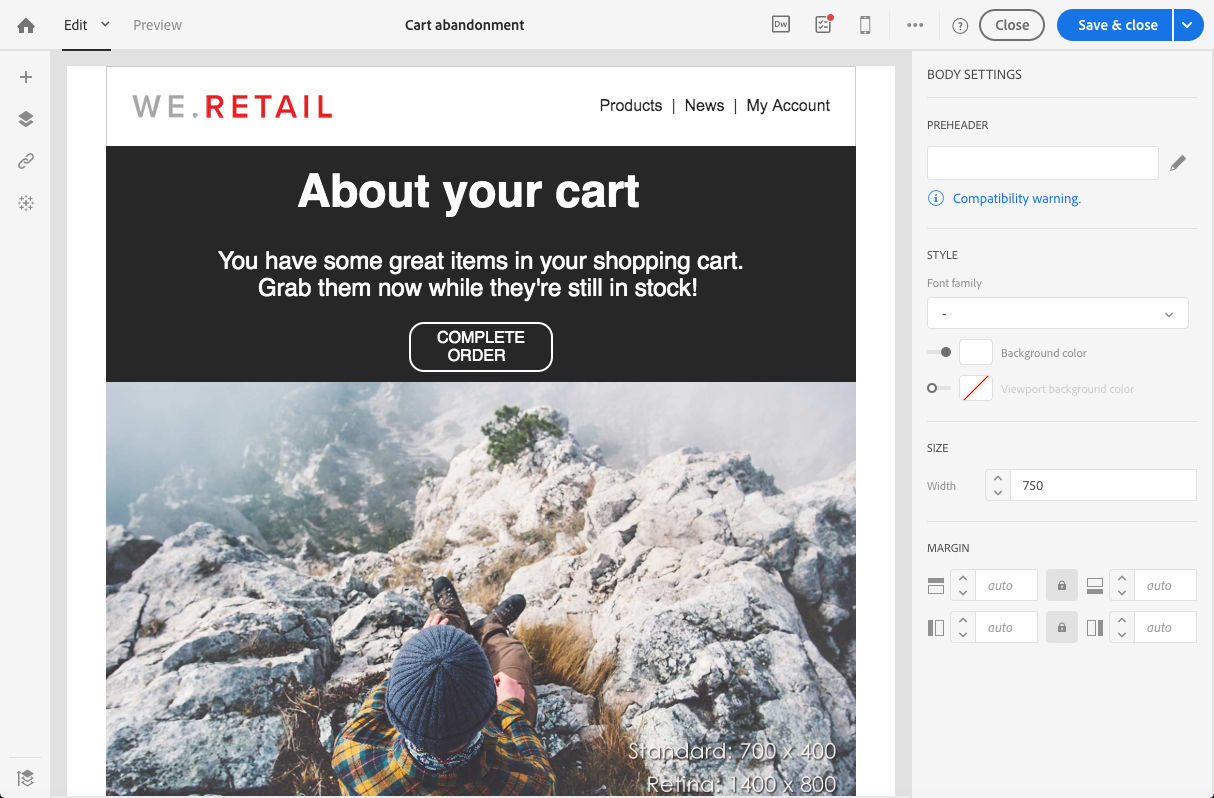Viewport: 1214px width, 798px height.
Task: Expand the Font family dropdown
Action: (1057, 313)
